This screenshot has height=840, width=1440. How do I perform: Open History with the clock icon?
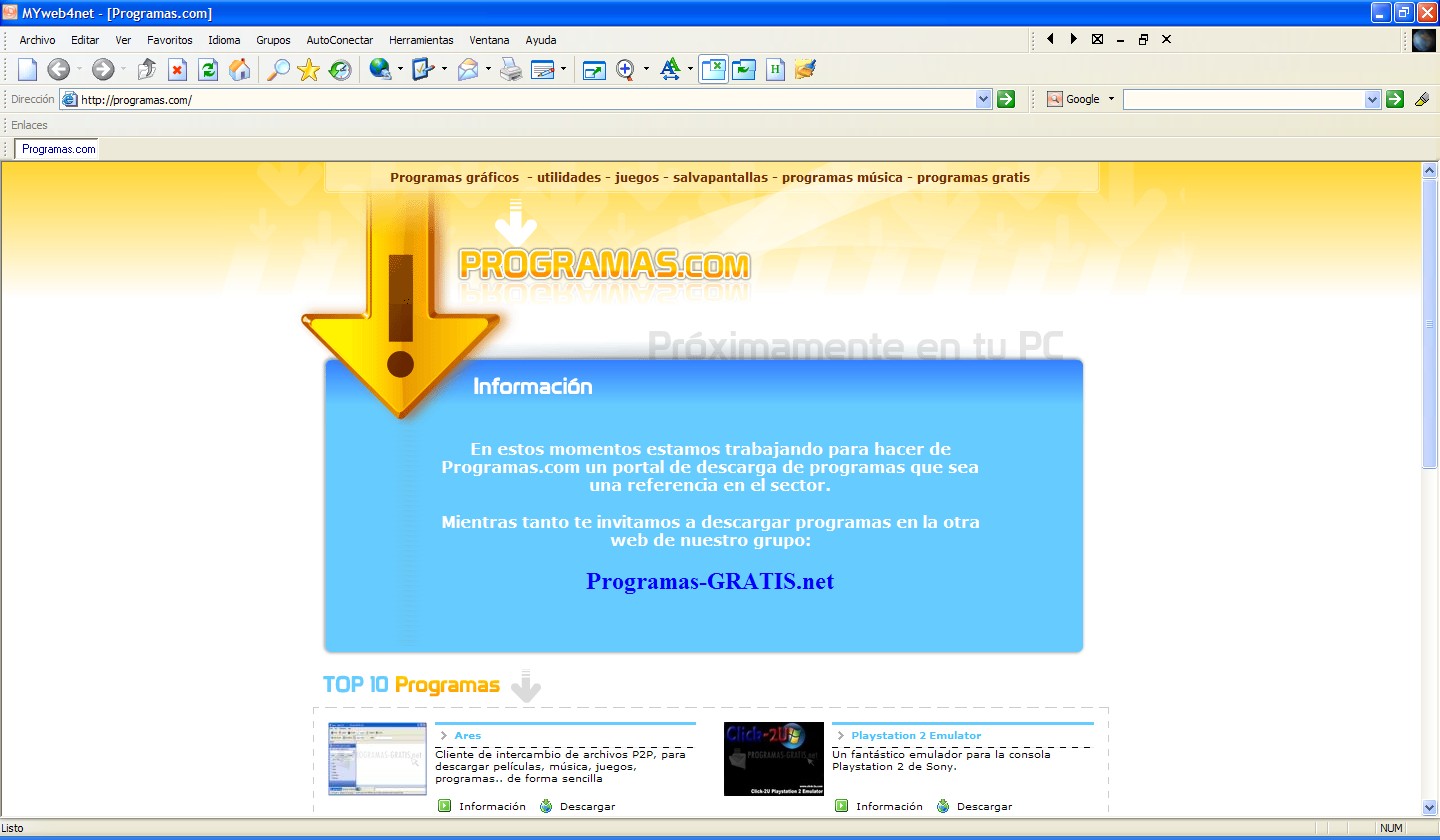(340, 70)
